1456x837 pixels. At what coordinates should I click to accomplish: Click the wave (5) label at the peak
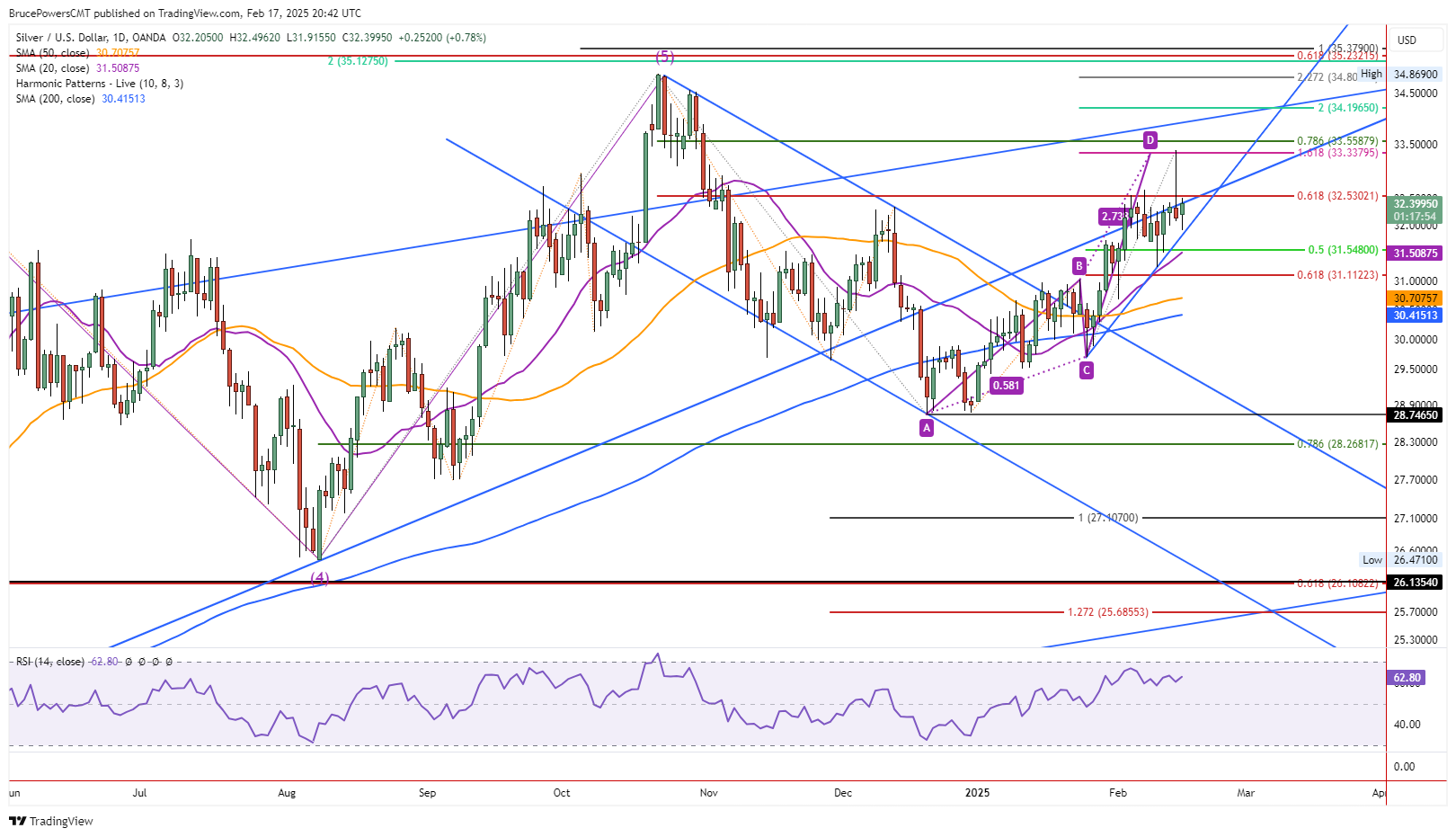pyautogui.click(x=663, y=57)
